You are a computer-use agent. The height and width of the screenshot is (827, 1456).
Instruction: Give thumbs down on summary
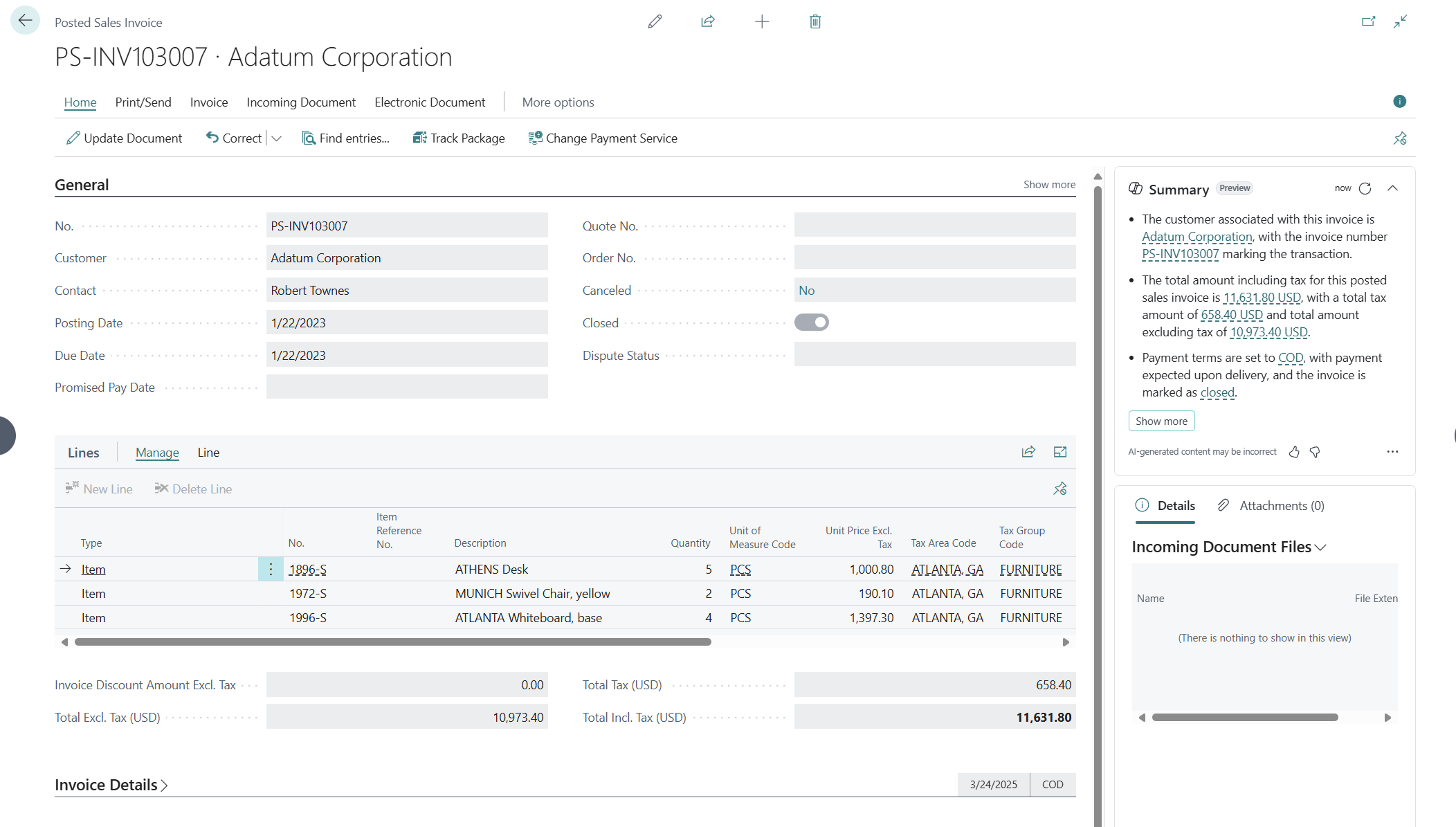(1315, 452)
